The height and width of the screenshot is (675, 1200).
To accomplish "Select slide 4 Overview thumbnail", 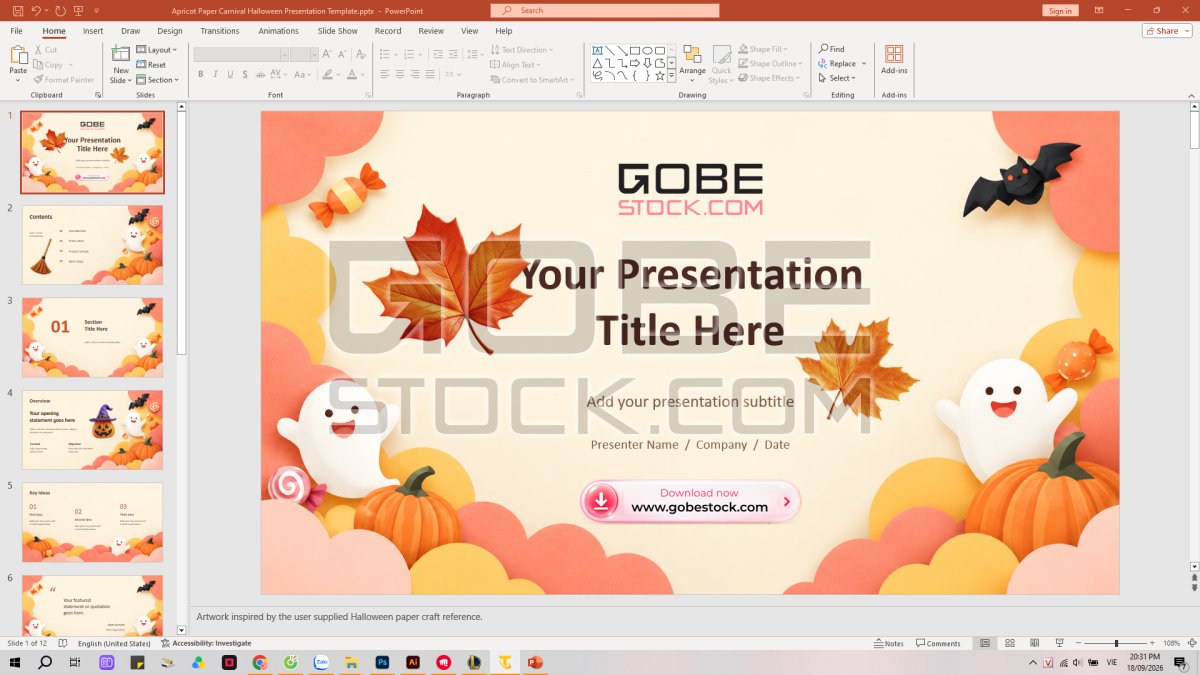I will 92,429.
